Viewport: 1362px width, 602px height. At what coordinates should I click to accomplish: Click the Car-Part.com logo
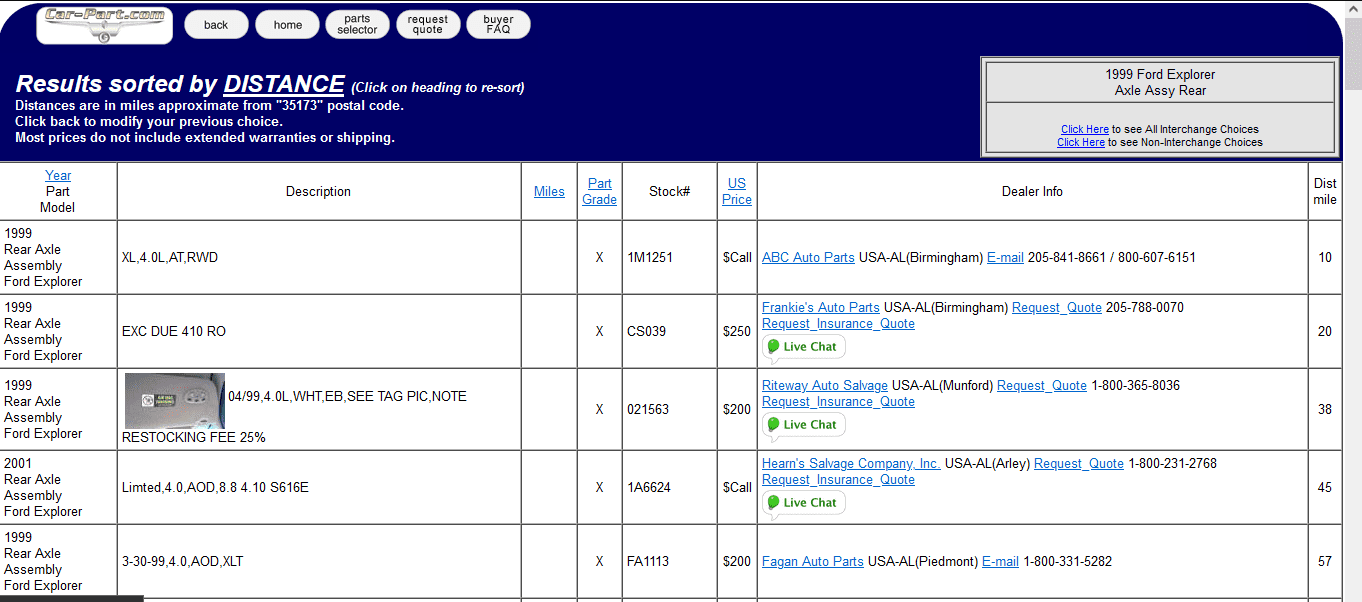pyautogui.click(x=104, y=25)
